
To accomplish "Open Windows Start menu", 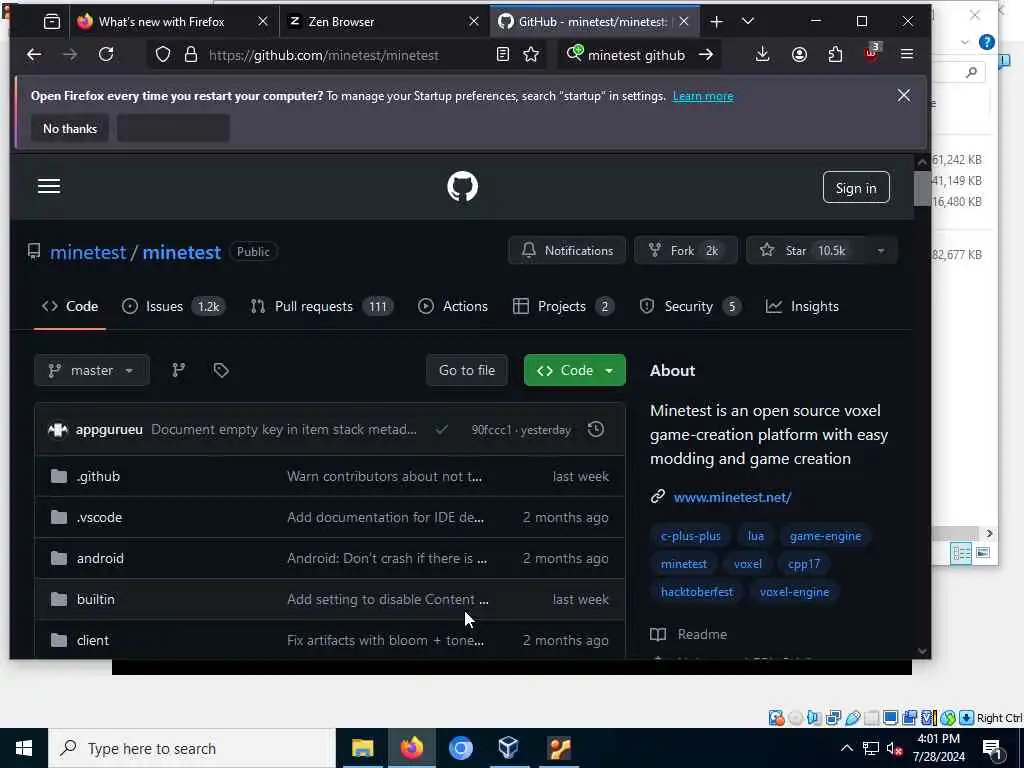I will coord(24,748).
